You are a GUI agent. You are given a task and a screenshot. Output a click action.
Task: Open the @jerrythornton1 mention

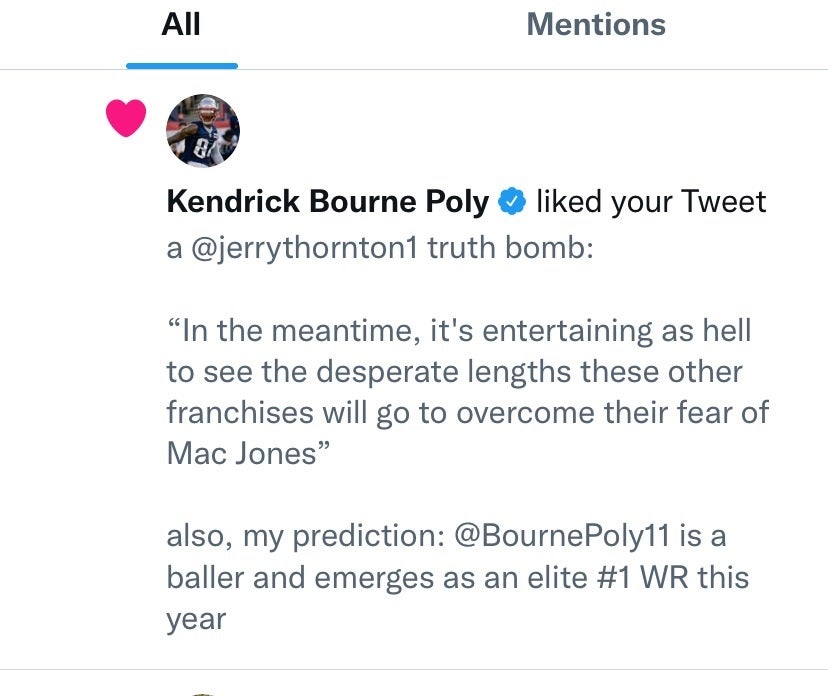[x=303, y=248]
